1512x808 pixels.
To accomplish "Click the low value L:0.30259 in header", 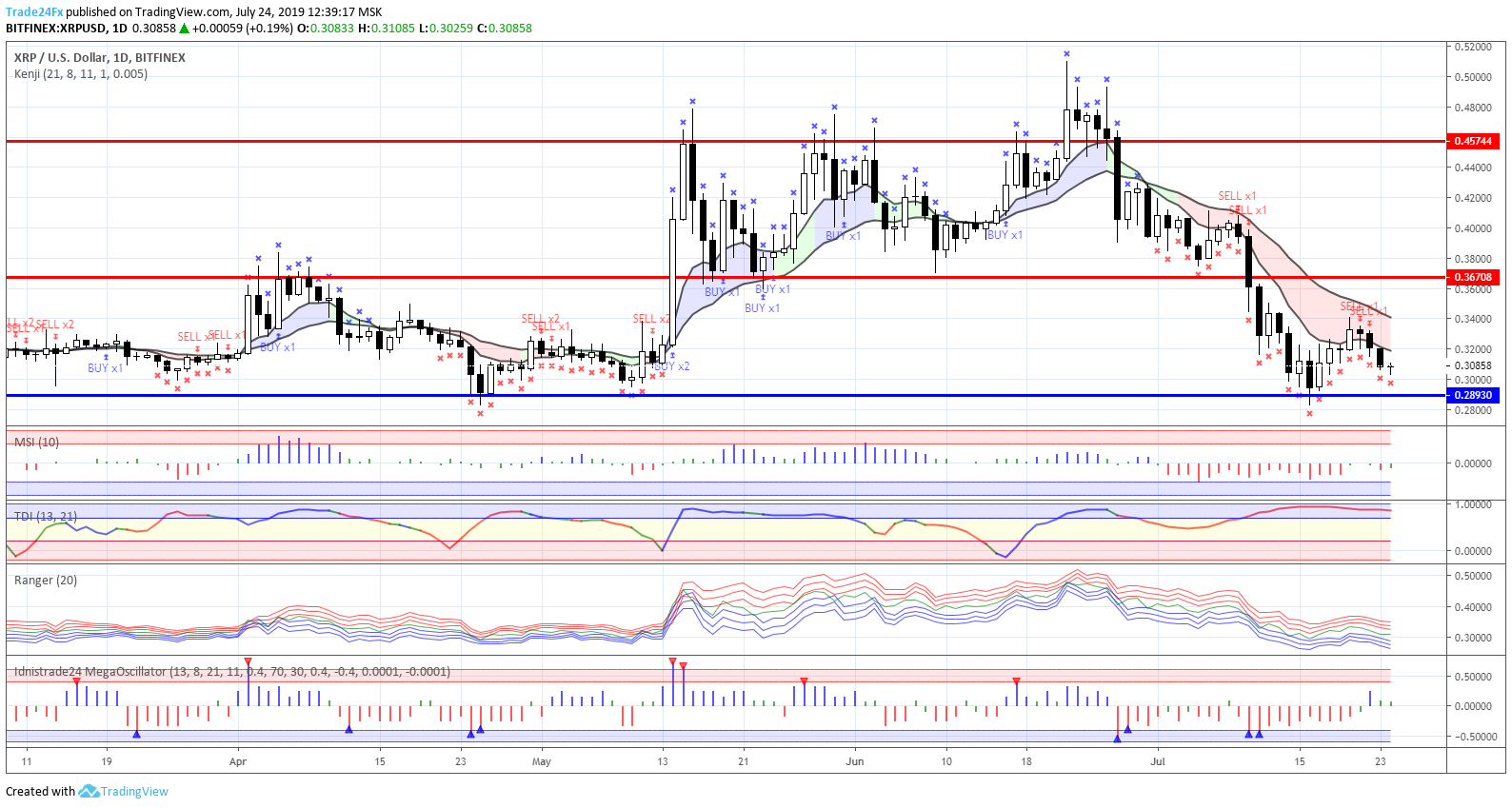I will pos(446,29).
